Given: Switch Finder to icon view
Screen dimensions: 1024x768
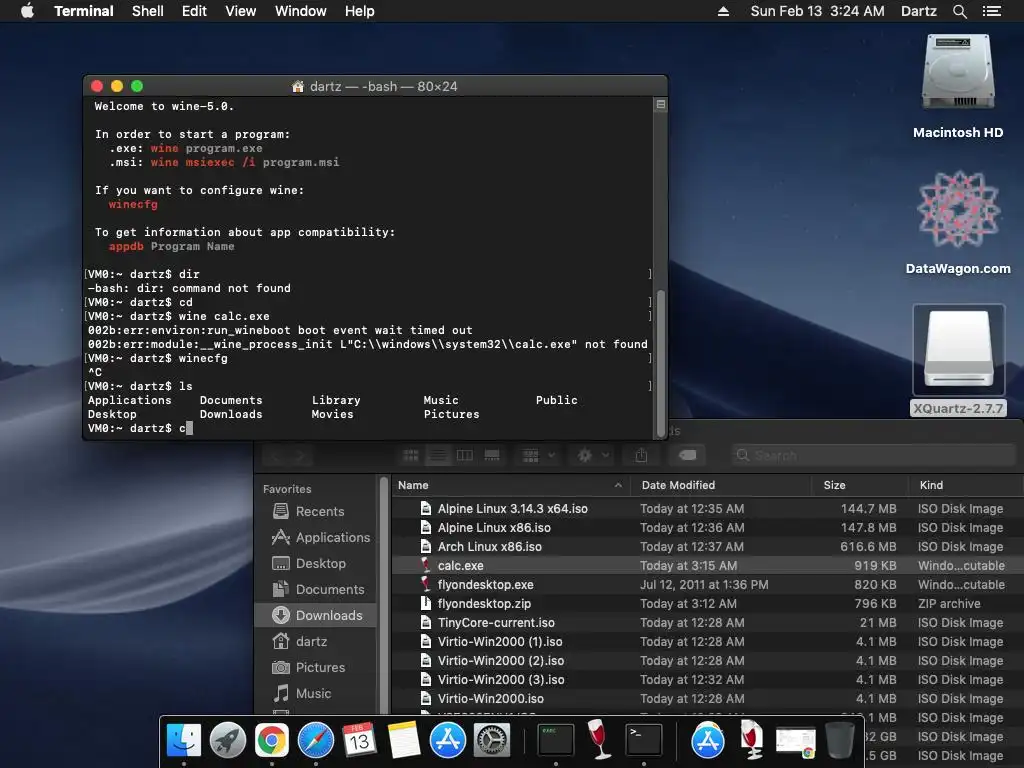Looking at the screenshot, I should click(x=411, y=455).
